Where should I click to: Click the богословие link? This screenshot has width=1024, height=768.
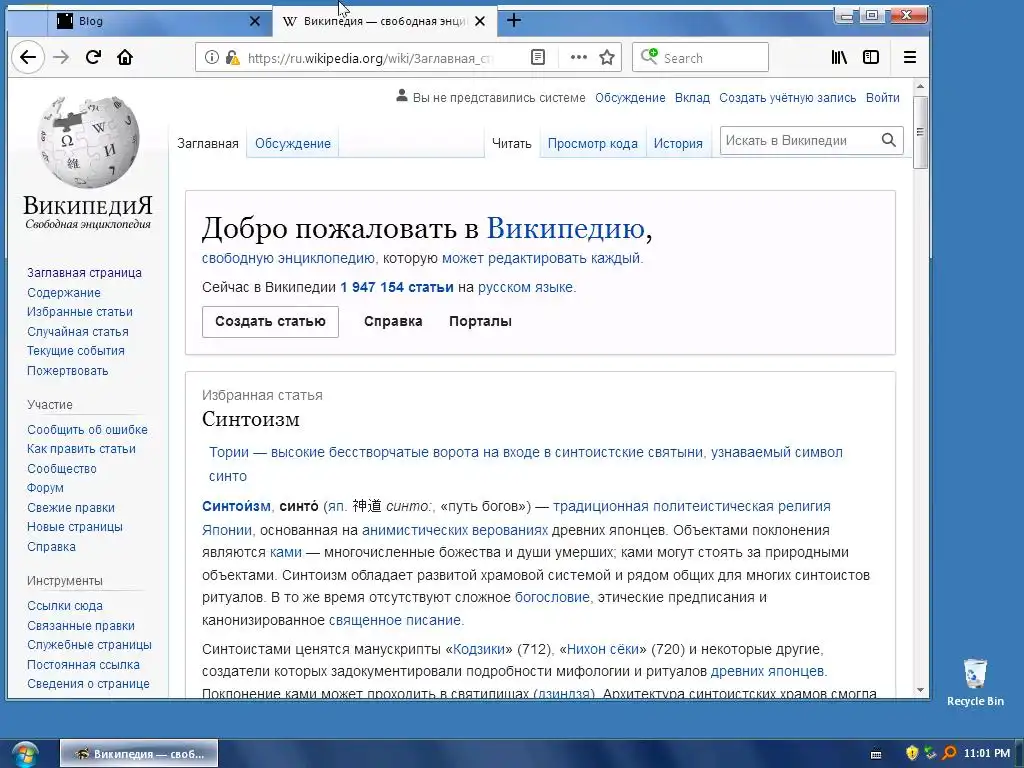(552, 597)
